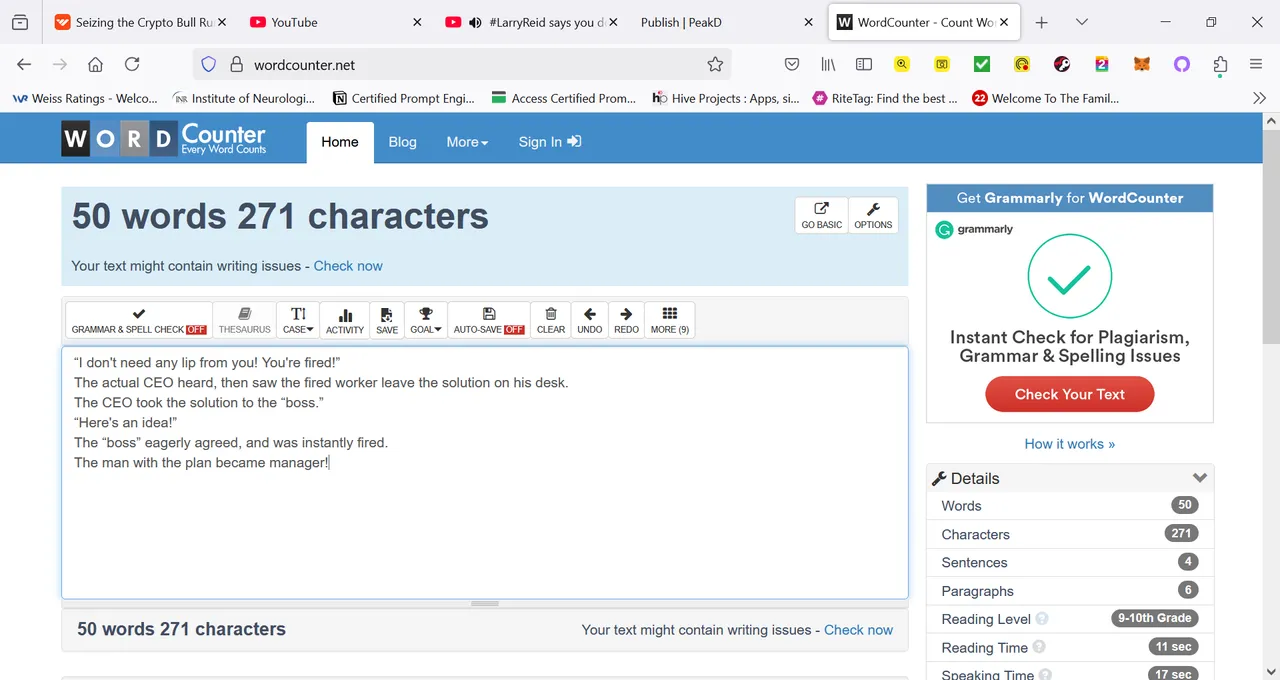Open the Blog menu item
The width and height of the screenshot is (1280, 680).
(402, 142)
